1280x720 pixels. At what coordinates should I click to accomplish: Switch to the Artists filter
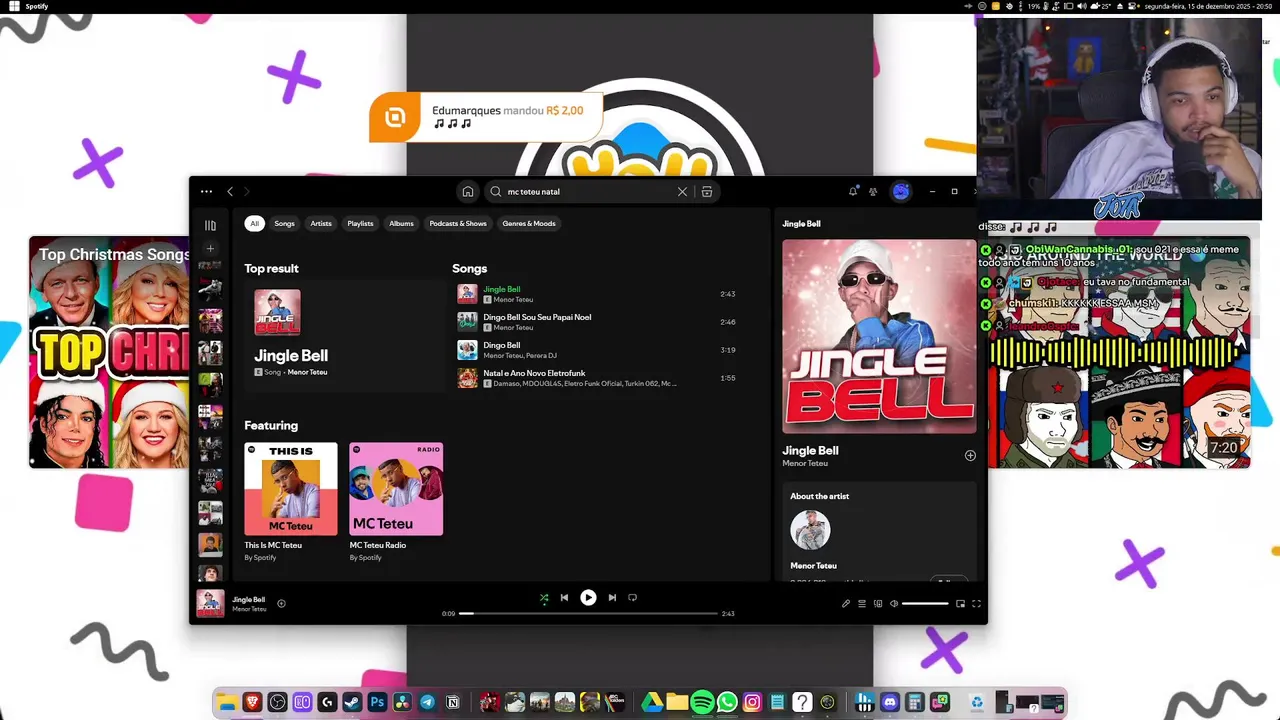coord(321,223)
